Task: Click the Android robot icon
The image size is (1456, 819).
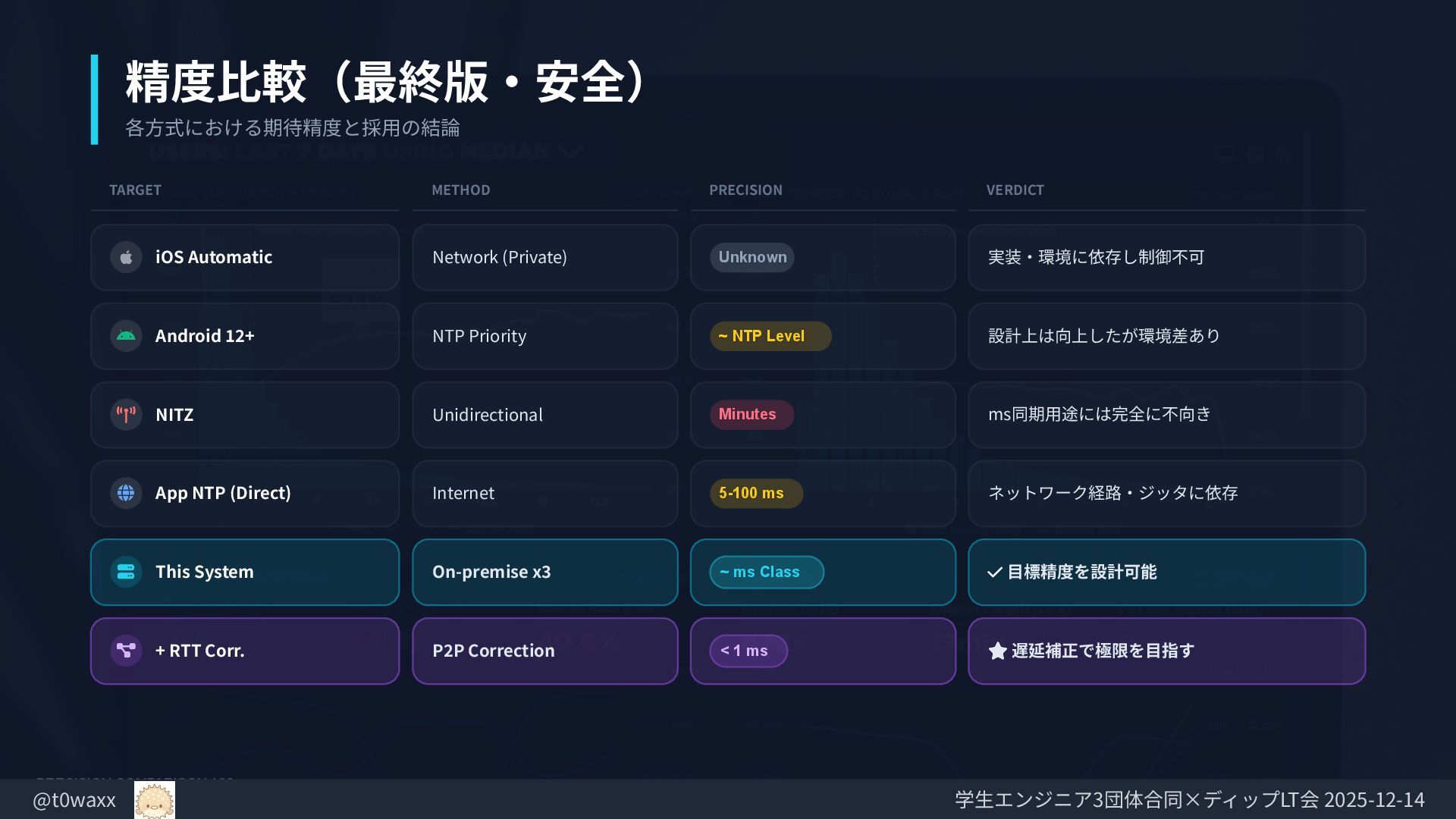Action: point(126,336)
